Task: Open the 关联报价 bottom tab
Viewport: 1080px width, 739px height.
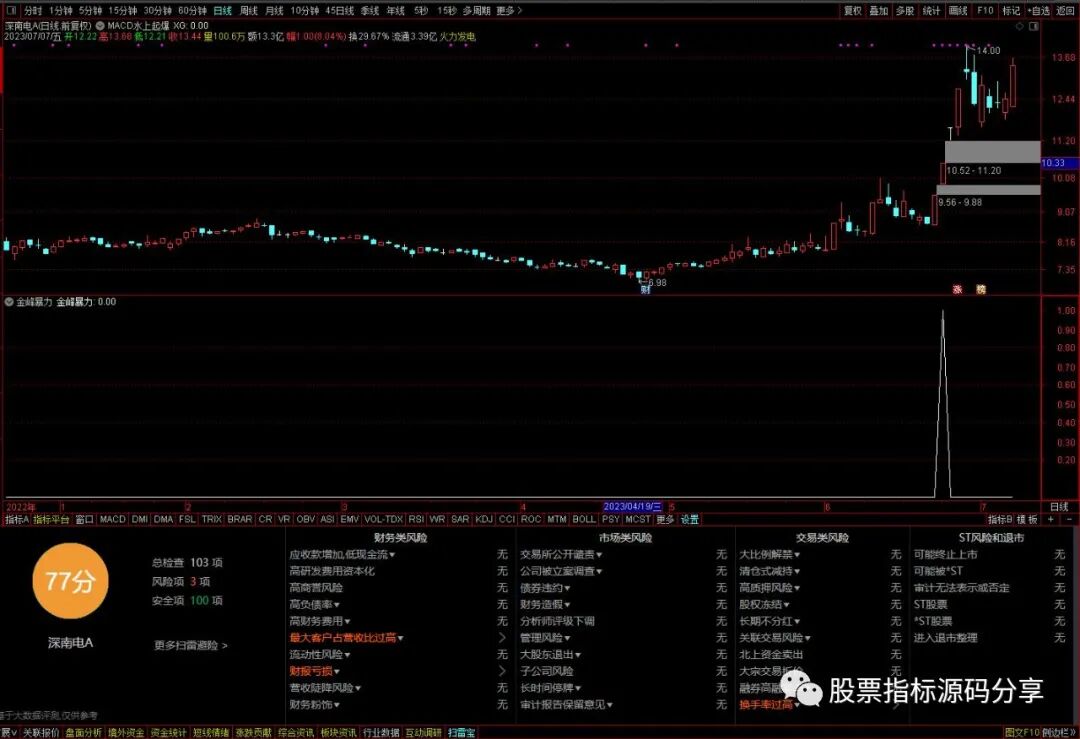Action: 41,733
